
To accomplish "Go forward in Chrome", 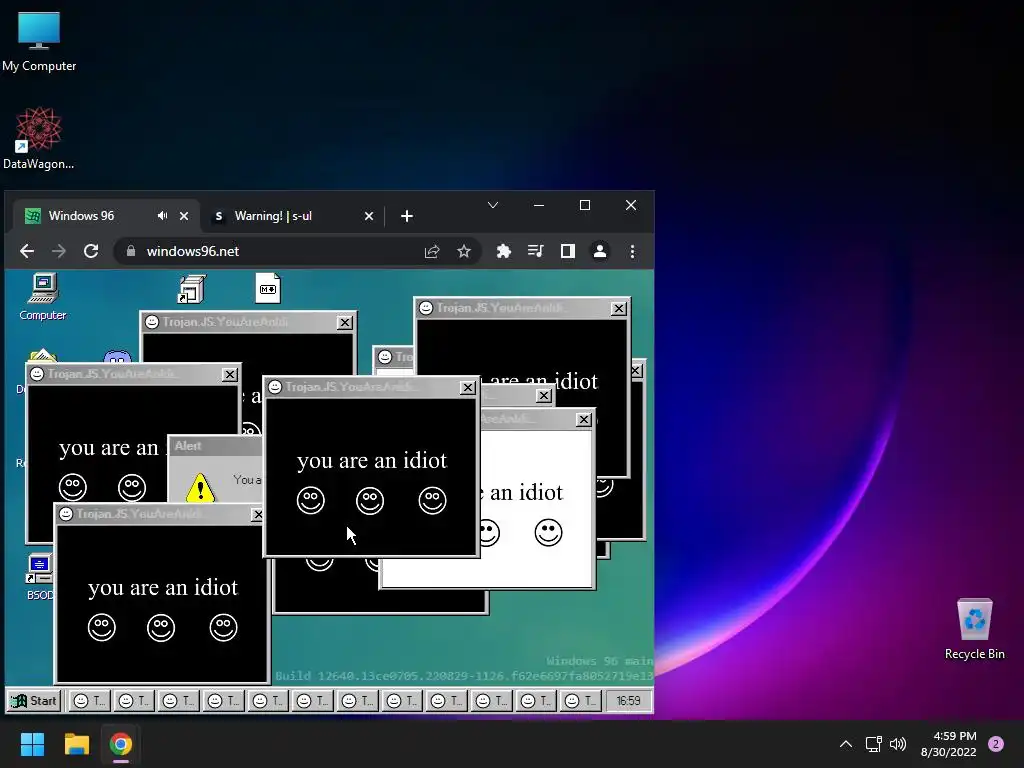I will point(59,251).
